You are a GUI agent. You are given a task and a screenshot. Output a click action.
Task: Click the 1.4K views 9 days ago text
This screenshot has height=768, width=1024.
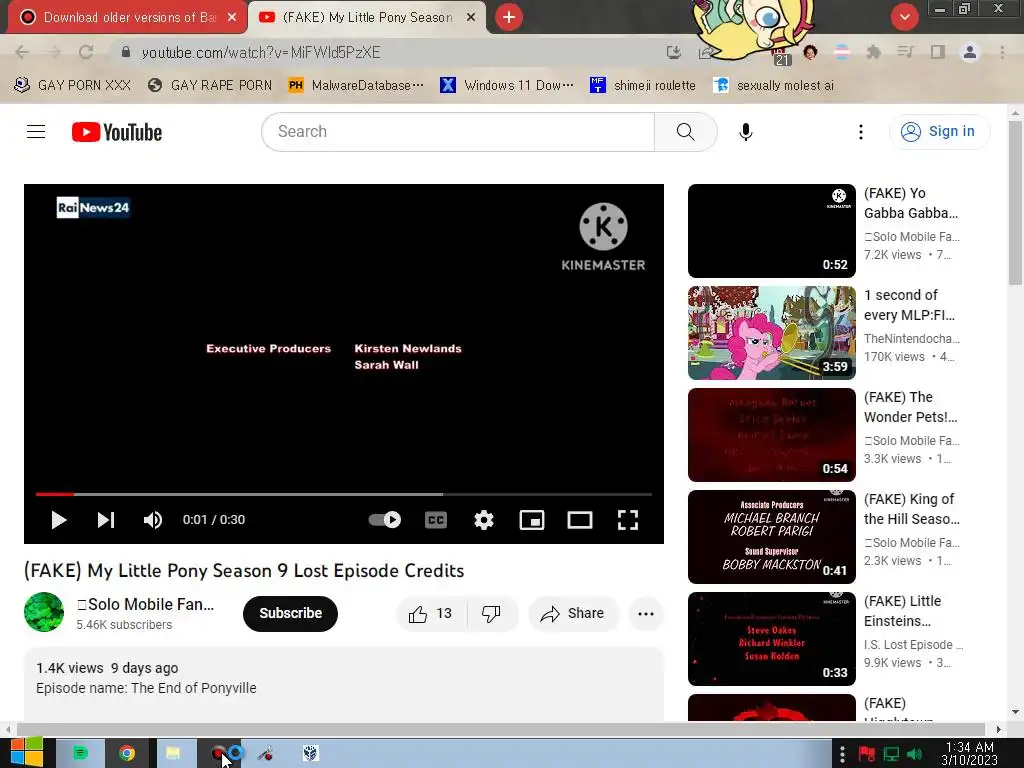point(107,668)
